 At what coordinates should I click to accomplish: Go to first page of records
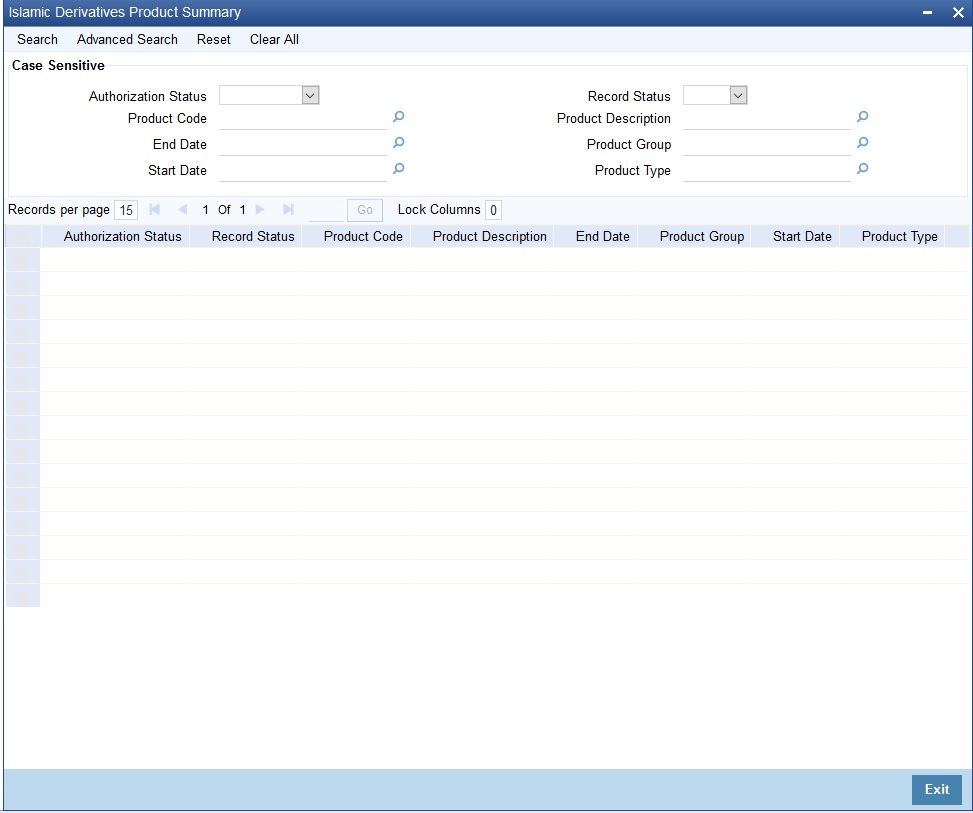coord(155,210)
